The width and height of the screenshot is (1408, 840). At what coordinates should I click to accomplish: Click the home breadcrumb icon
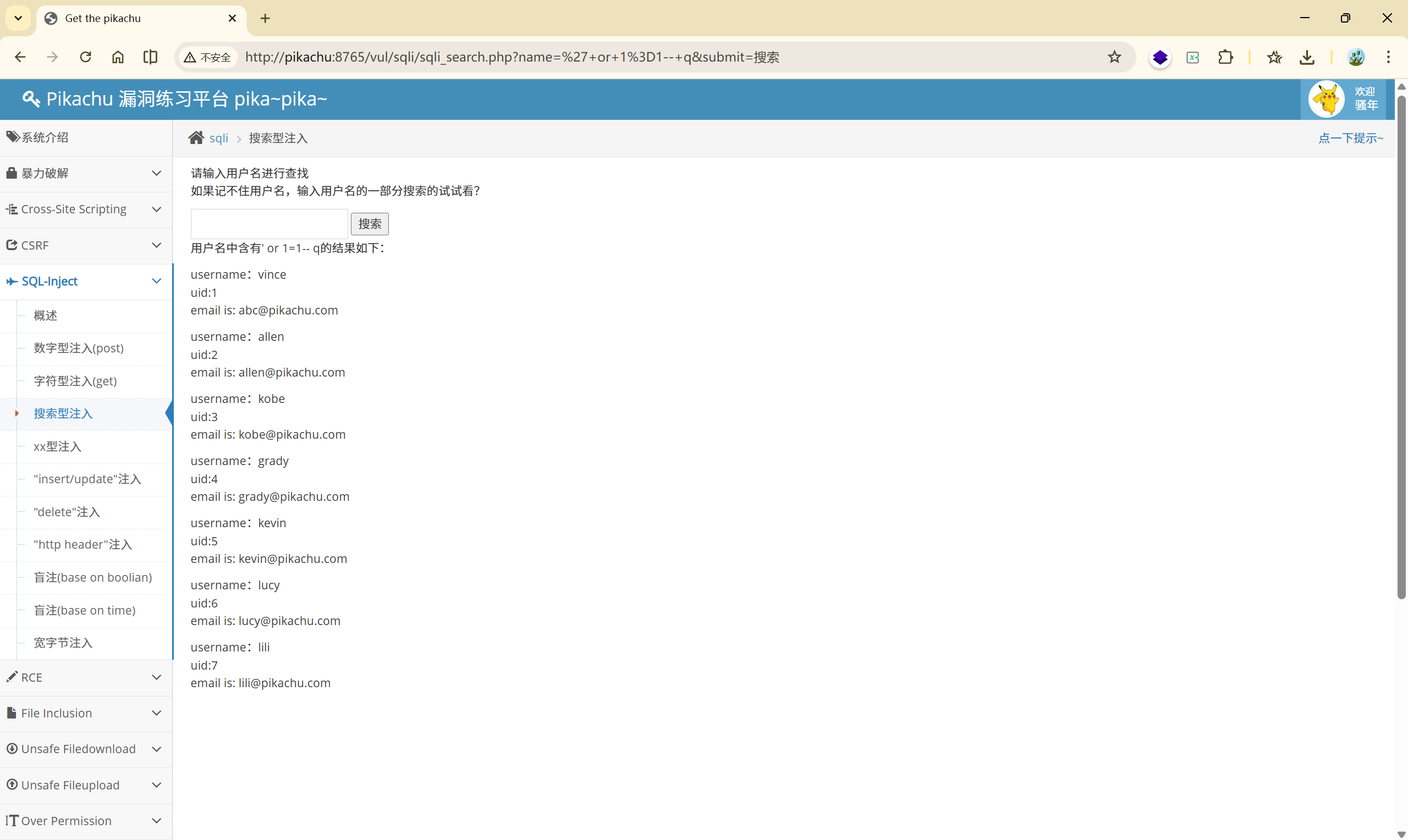[x=196, y=137]
